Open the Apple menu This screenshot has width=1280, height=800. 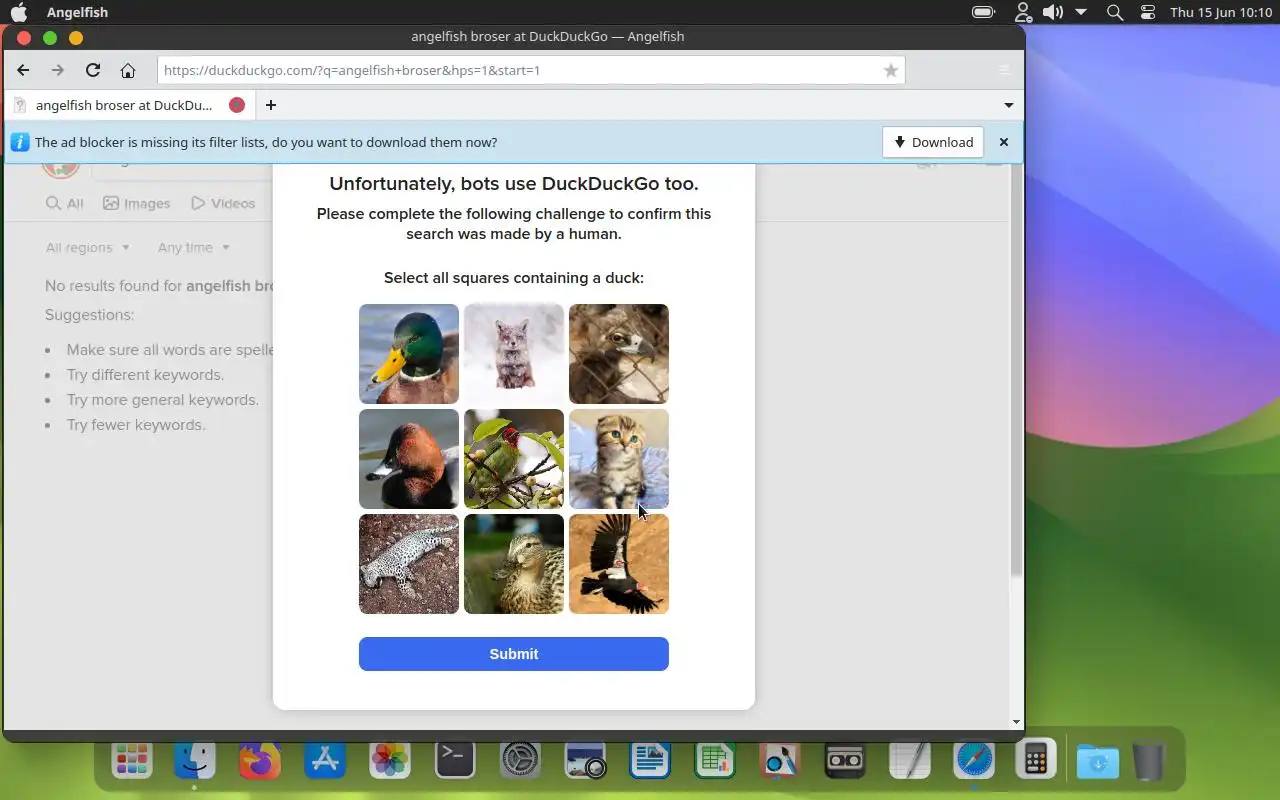click(x=19, y=12)
